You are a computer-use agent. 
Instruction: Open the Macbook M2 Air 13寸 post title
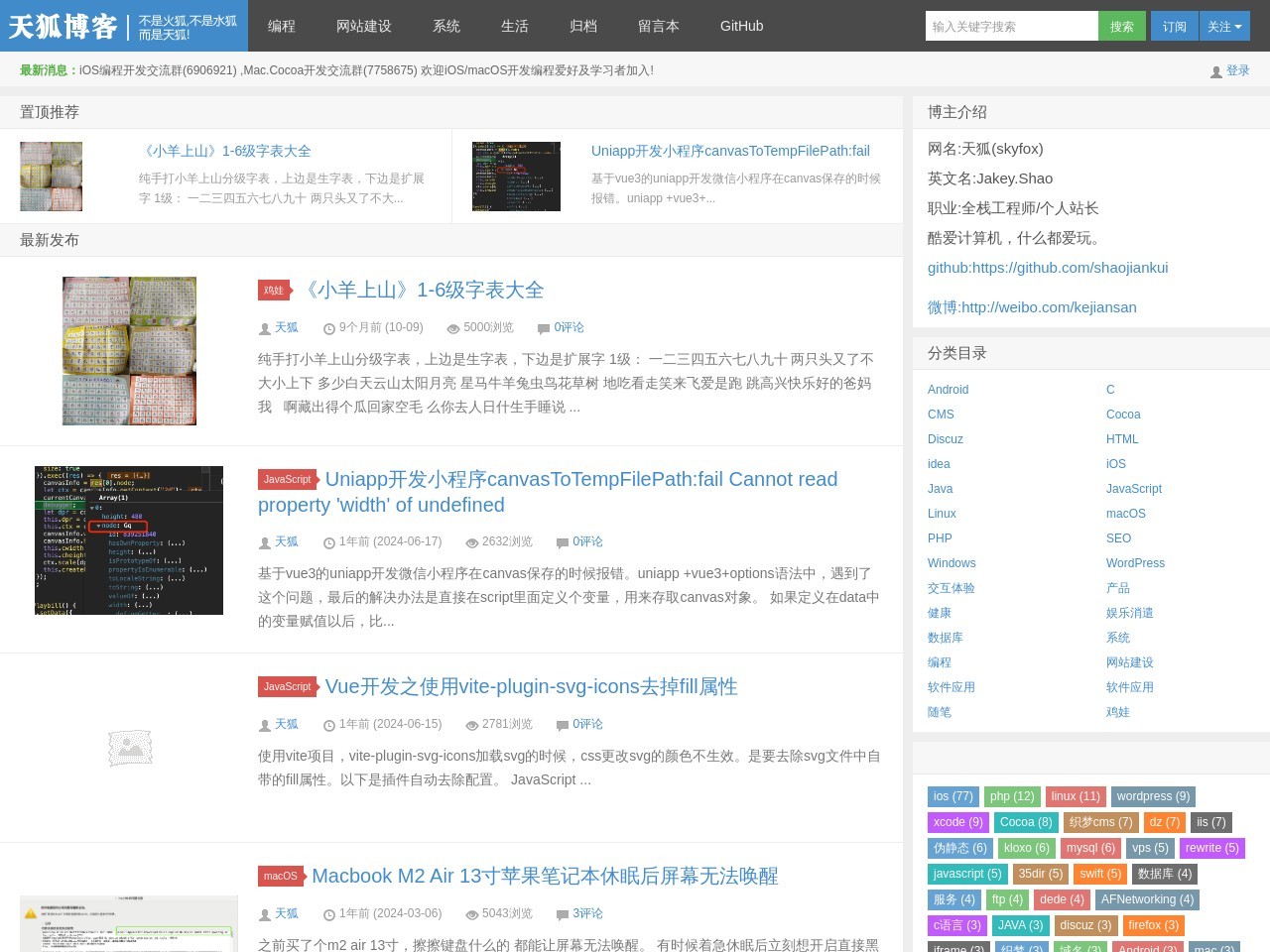tap(545, 876)
